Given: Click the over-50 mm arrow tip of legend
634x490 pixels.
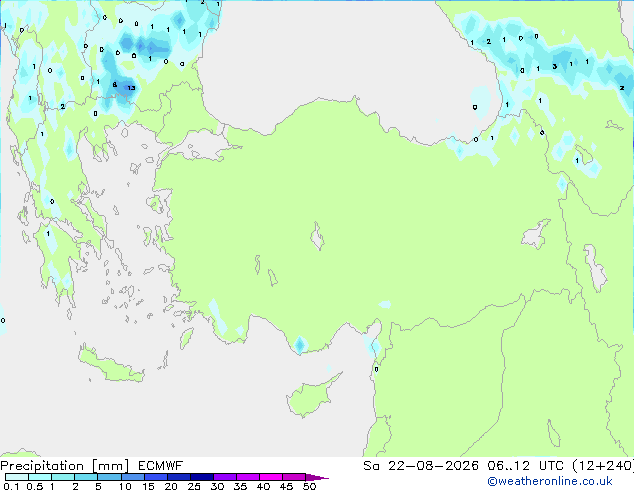Looking at the screenshot, I should (x=317, y=477).
